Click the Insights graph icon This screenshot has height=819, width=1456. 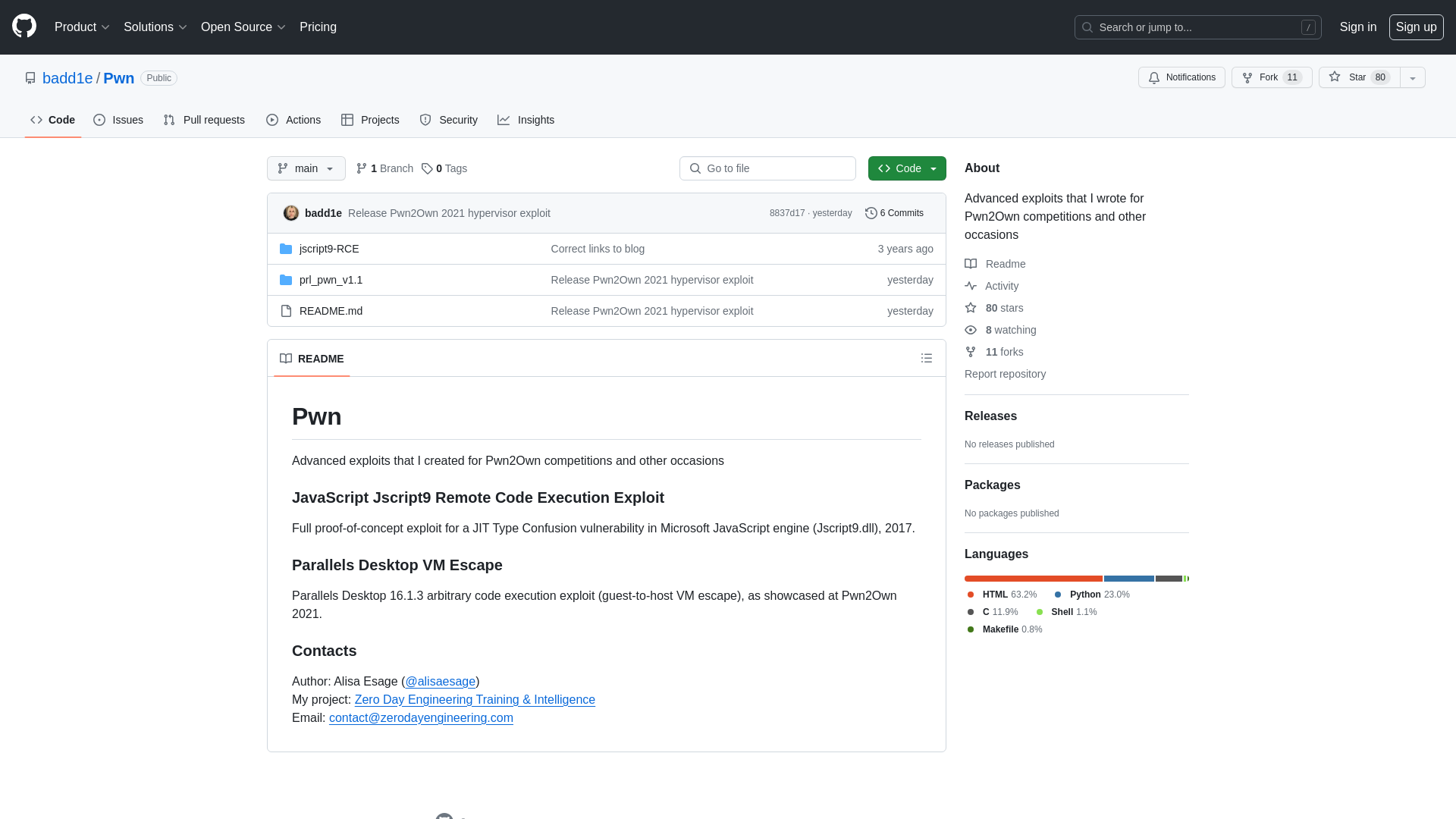click(503, 120)
